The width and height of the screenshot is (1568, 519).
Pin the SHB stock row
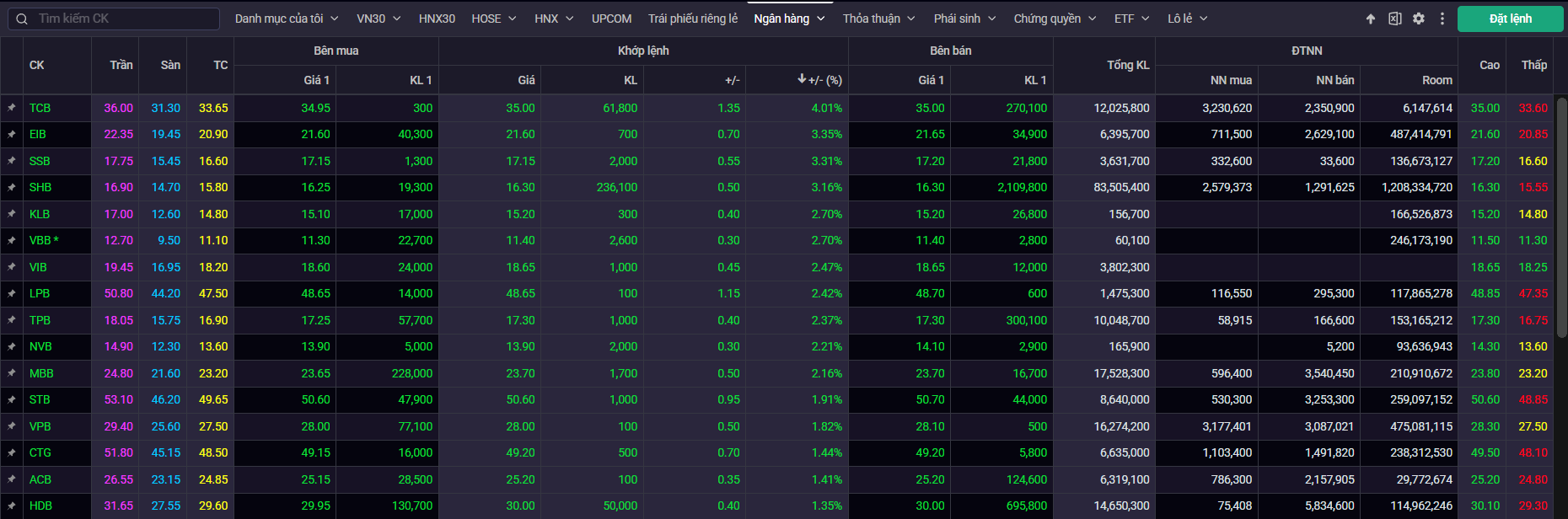pos(12,187)
